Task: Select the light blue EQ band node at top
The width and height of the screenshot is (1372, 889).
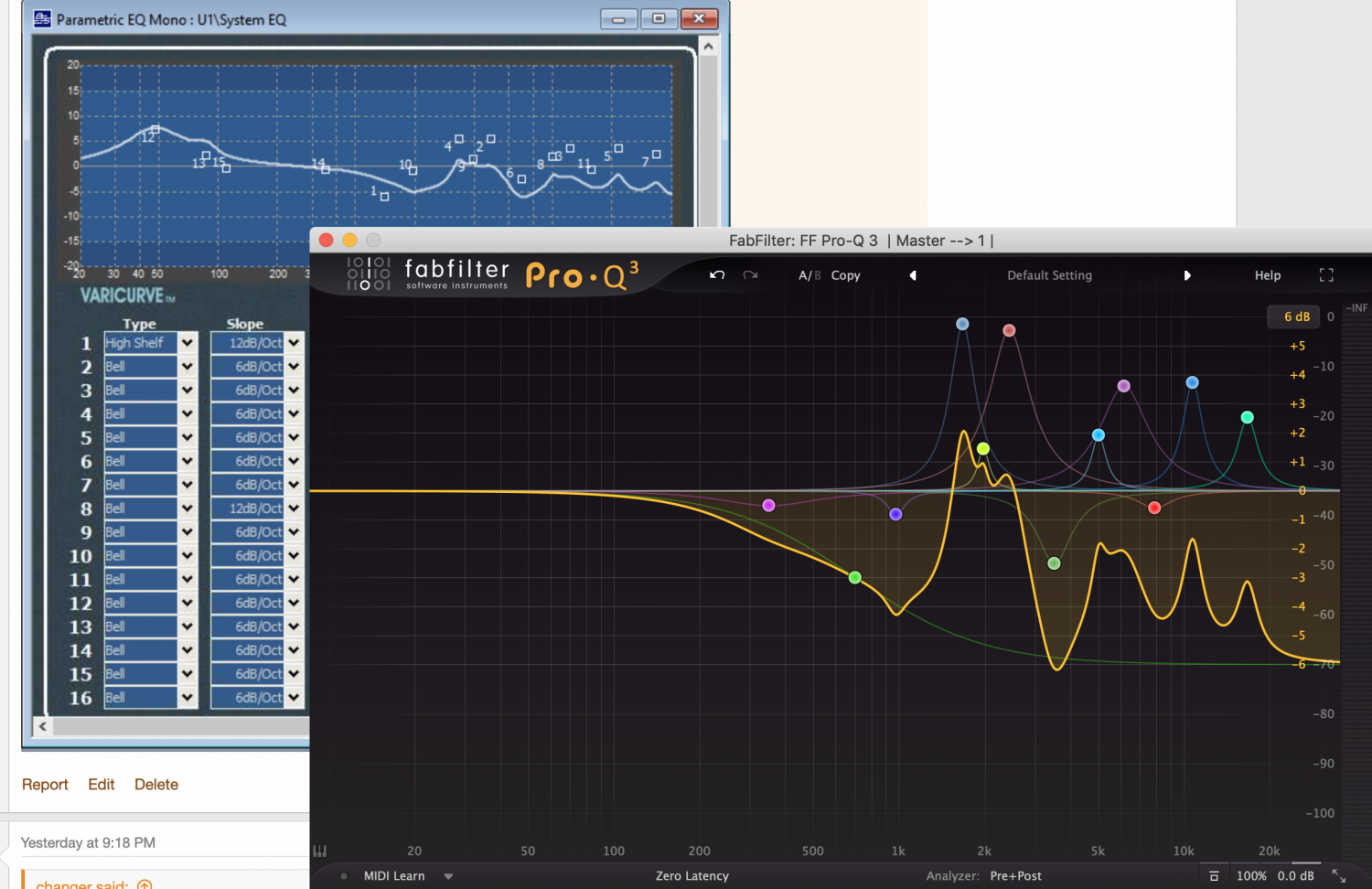Action: pyautogui.click(x=962, y=324)
